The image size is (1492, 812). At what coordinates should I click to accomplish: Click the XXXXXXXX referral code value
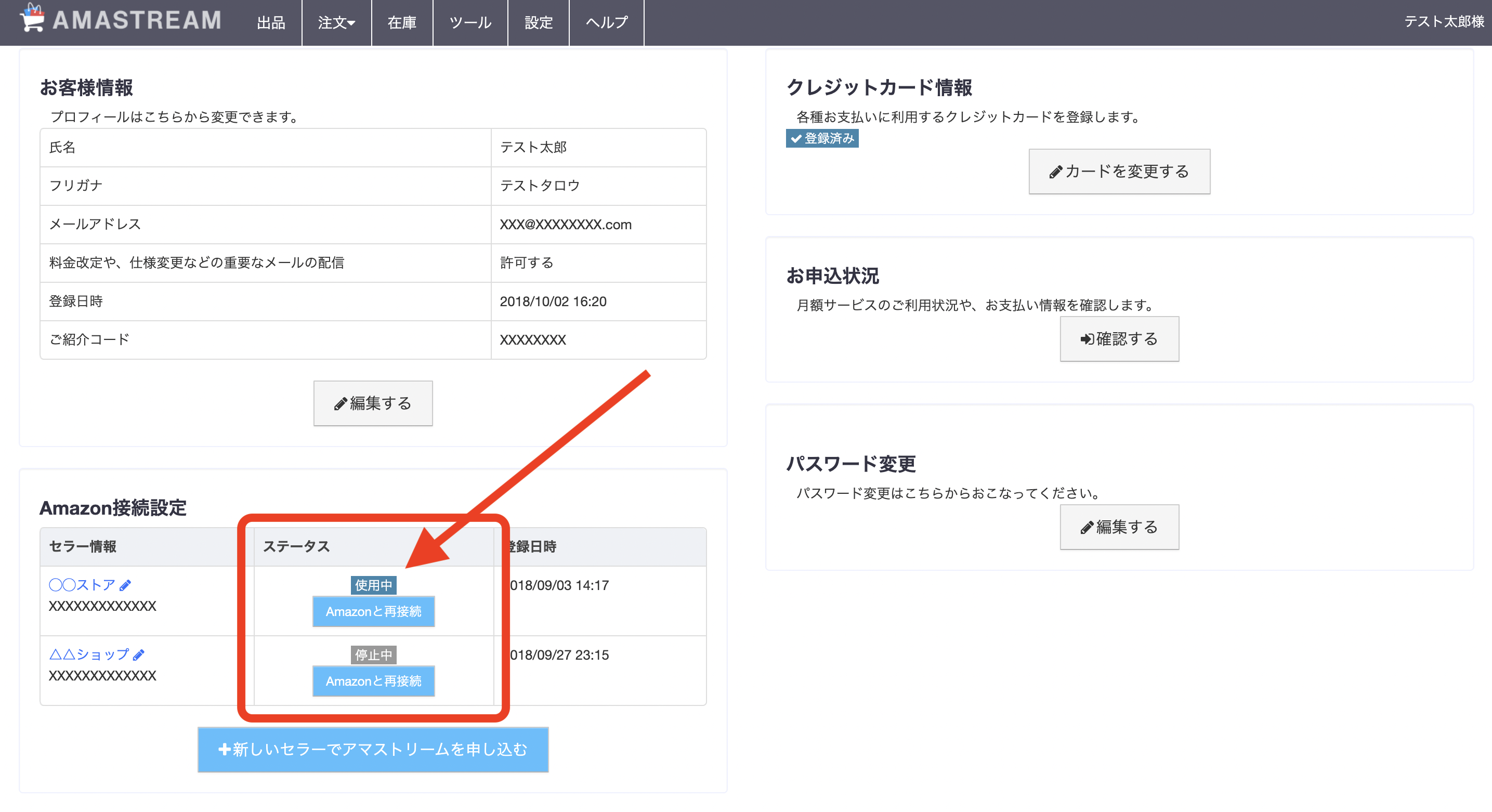coord(533,340)
